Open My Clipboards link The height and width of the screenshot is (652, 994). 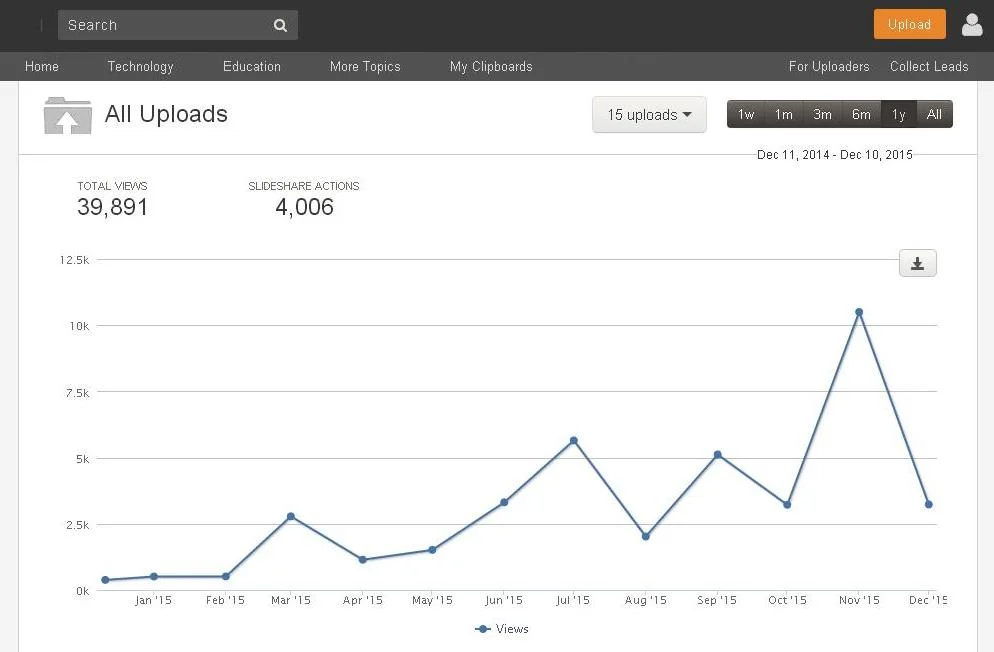point(491,67)
